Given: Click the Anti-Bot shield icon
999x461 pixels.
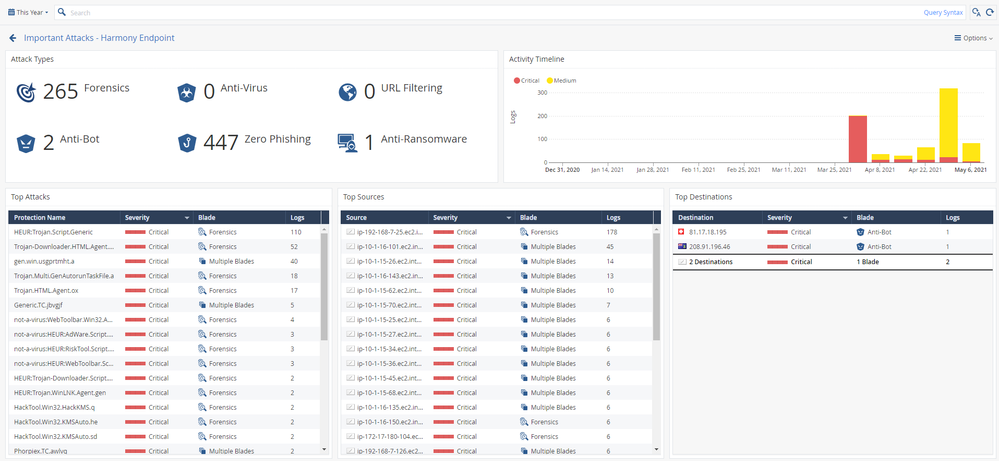Looking at the screenshot, I should [25, 144].
